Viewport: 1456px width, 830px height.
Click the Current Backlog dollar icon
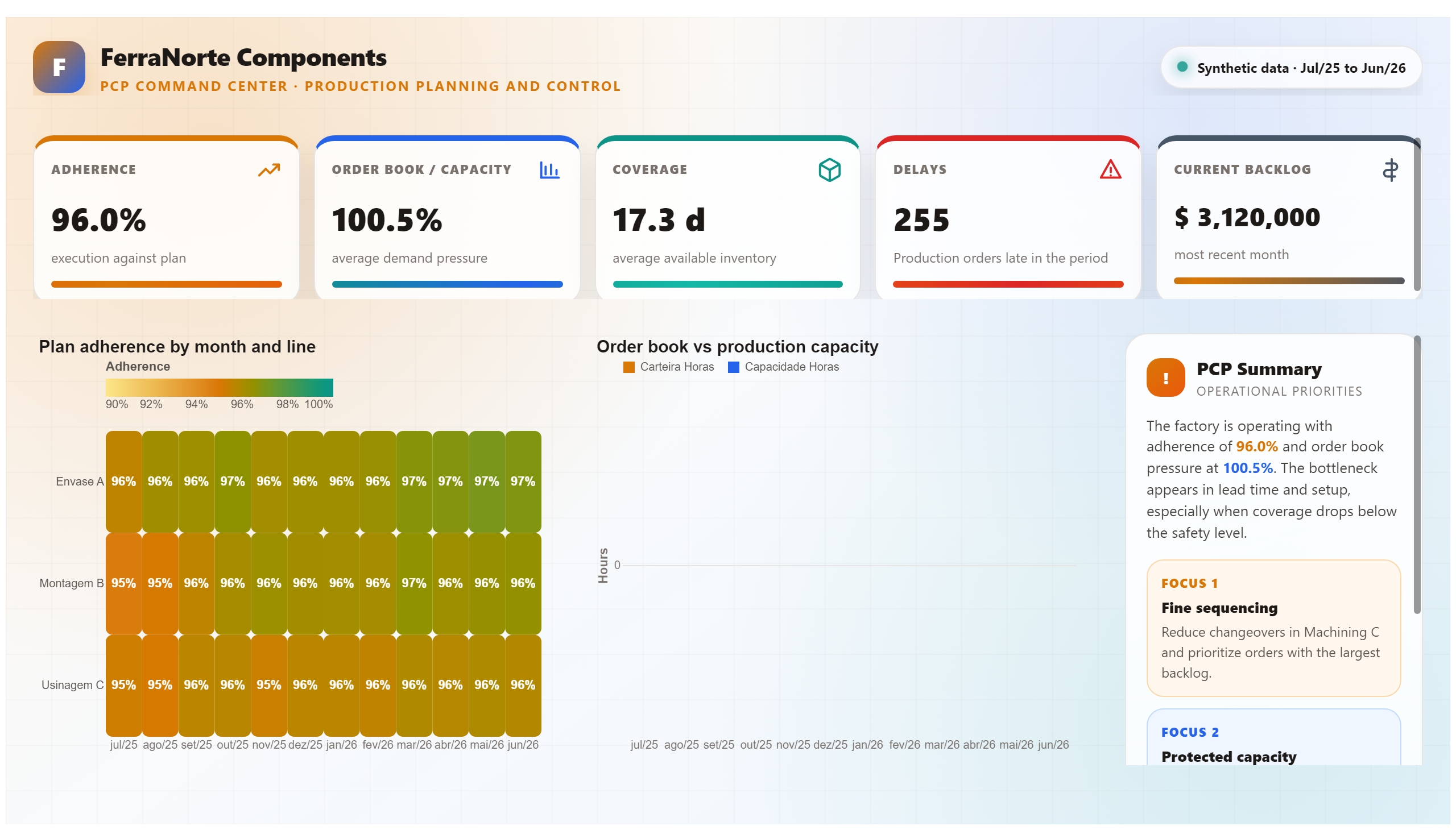pyautogui.click(x=1390, y=170)
